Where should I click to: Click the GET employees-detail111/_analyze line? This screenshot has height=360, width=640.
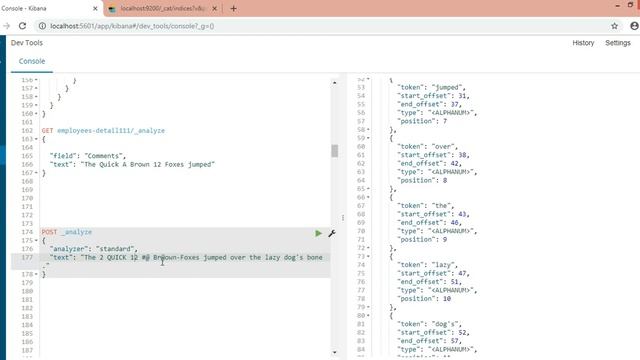[103, 131]
